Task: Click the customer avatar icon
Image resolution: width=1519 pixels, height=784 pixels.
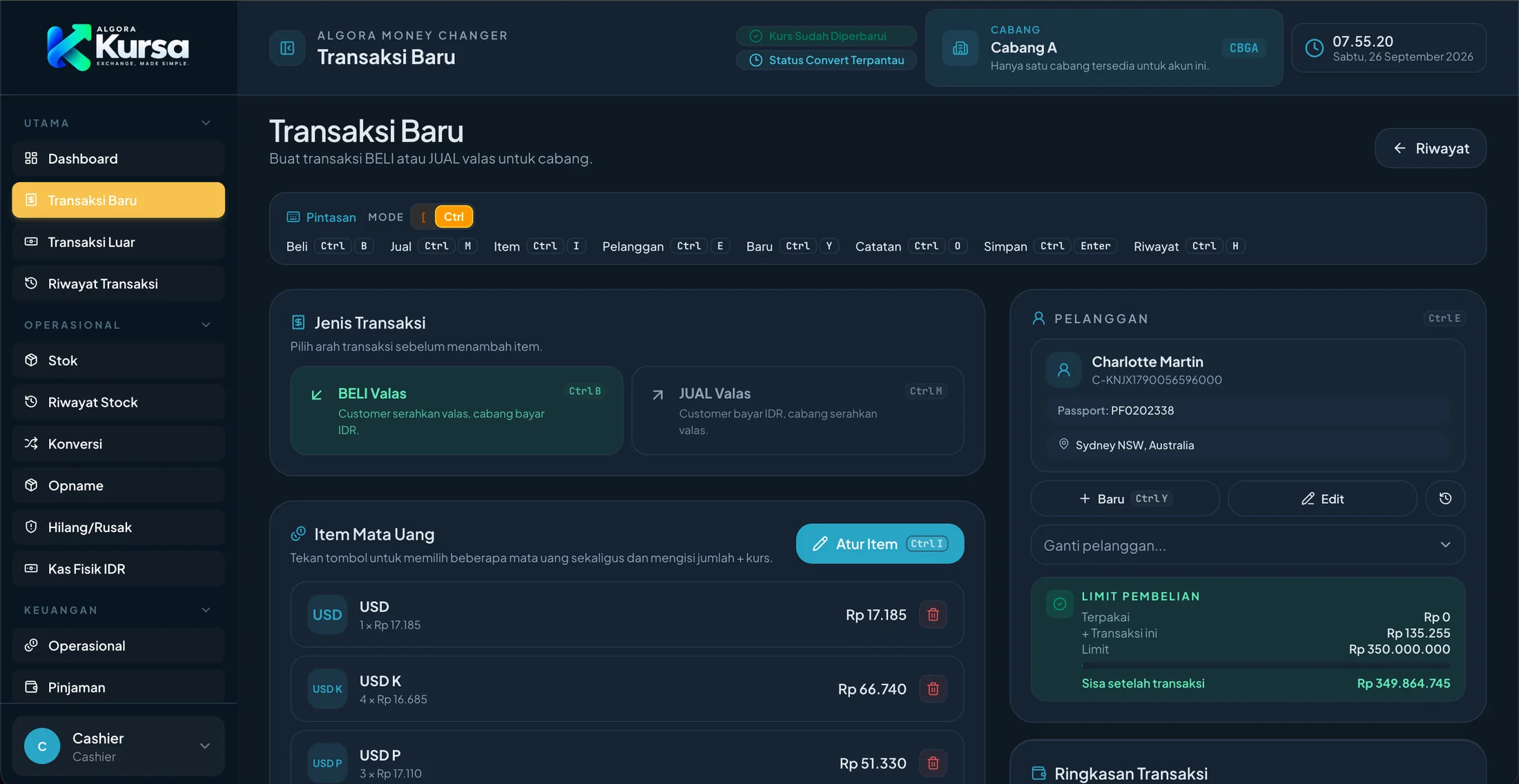Action: tap(1063, 370)
